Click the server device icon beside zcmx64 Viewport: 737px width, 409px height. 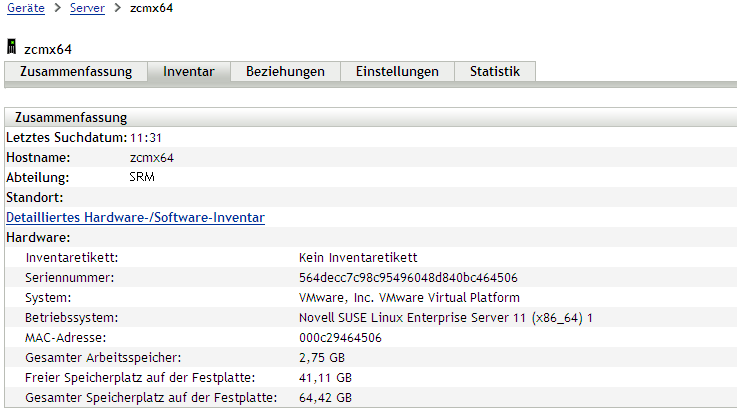click(x=12, y=47)
